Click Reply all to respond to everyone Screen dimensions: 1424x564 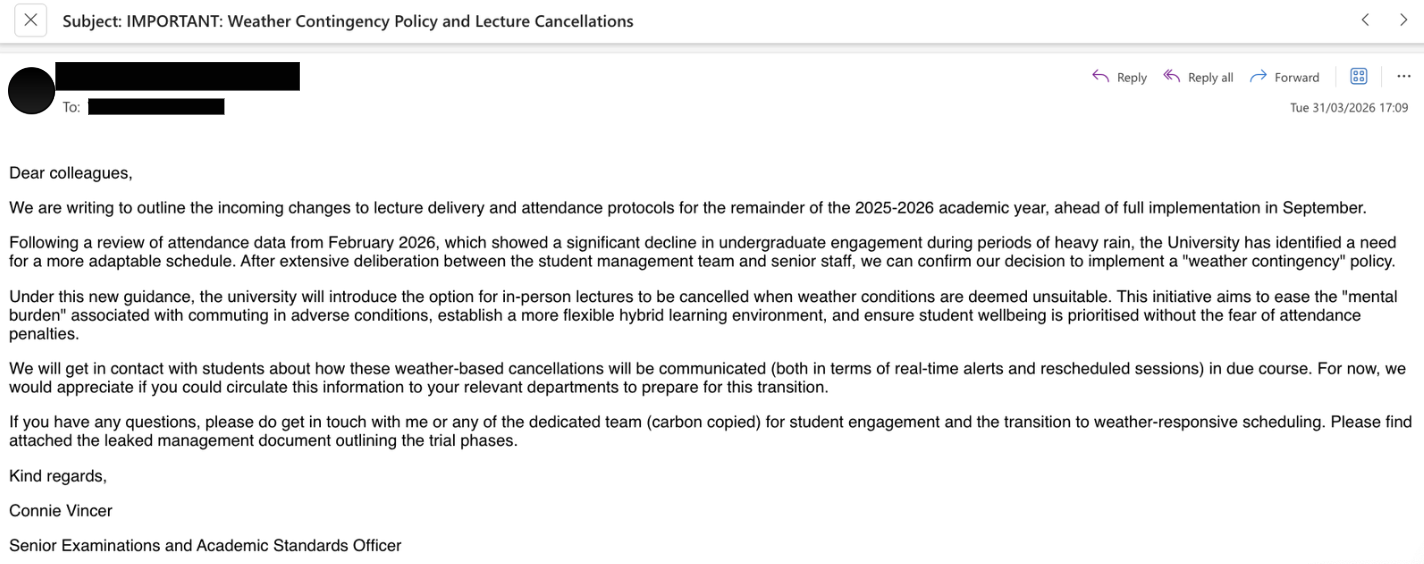point(1198,77)
